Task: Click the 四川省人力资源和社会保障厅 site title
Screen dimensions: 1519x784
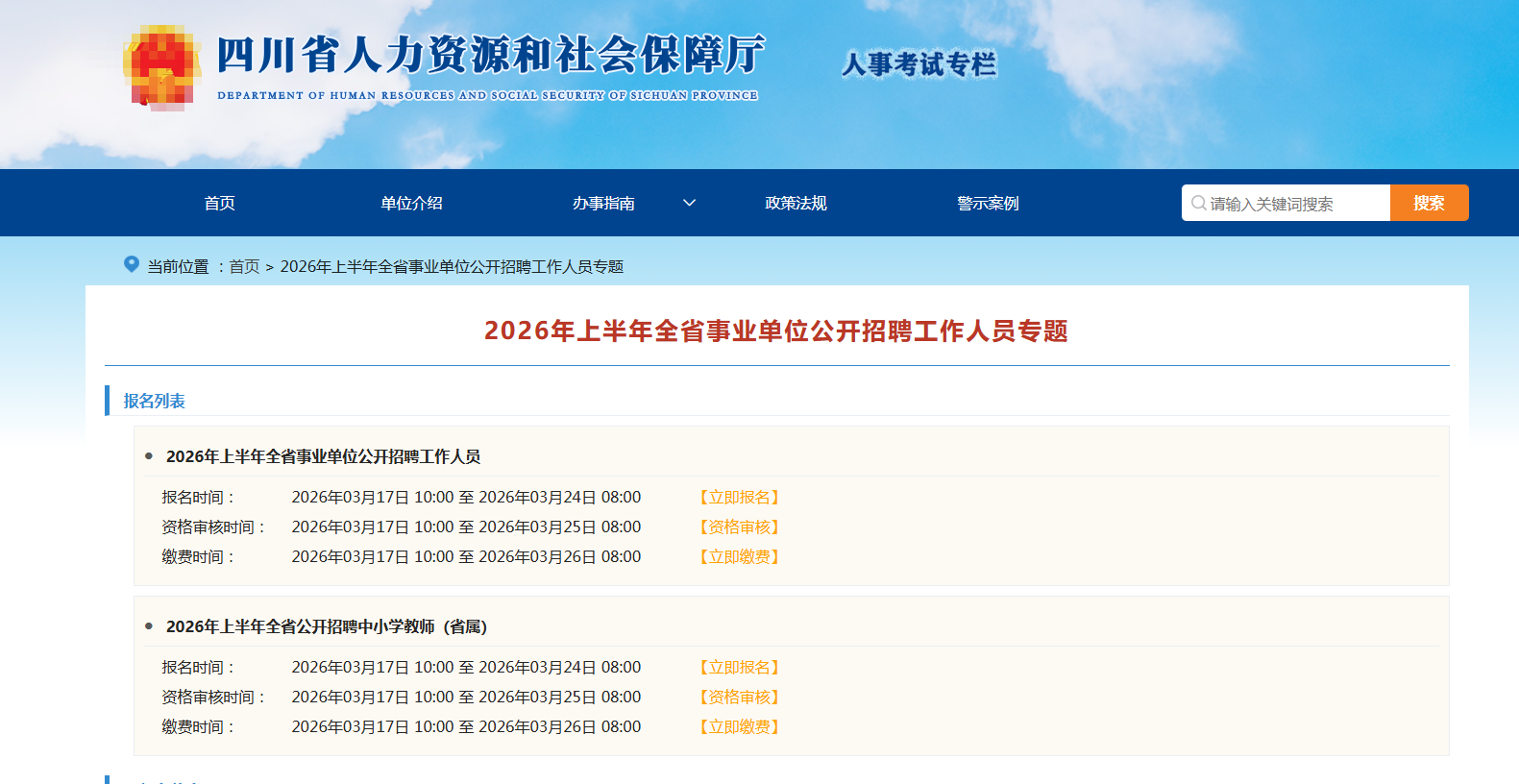Action: 490,55
